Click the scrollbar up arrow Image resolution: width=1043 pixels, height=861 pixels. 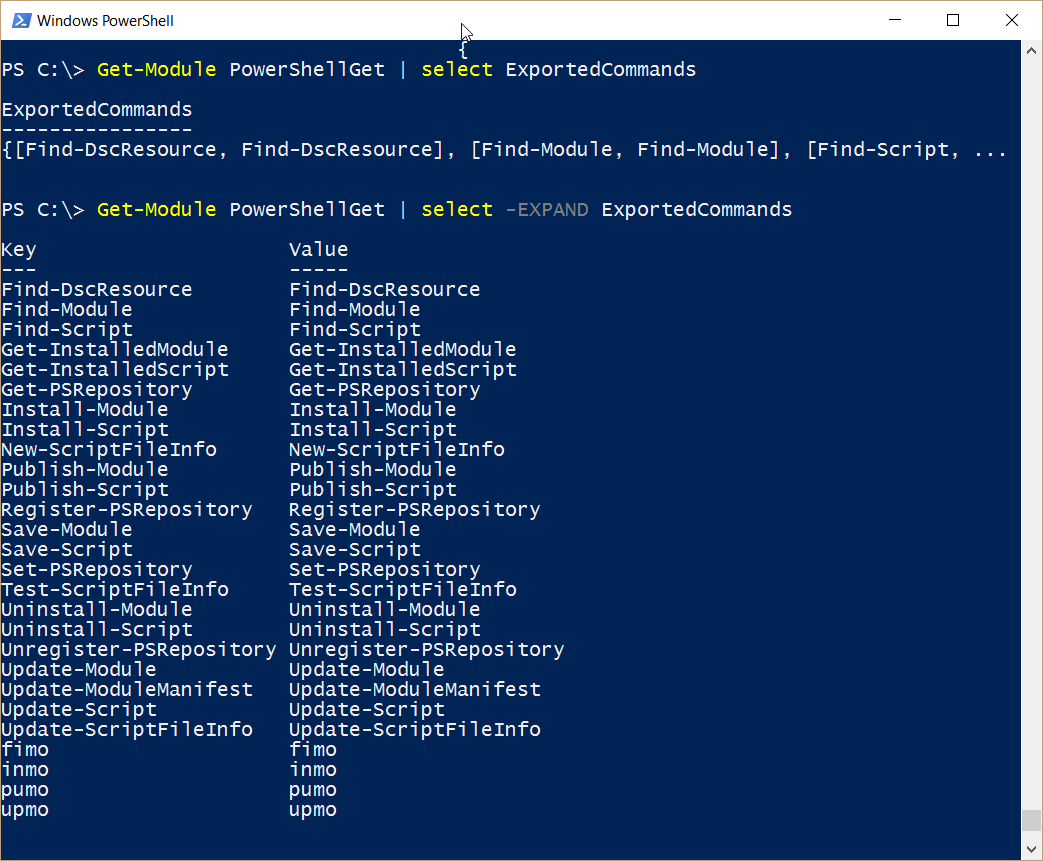point(1032,51)
